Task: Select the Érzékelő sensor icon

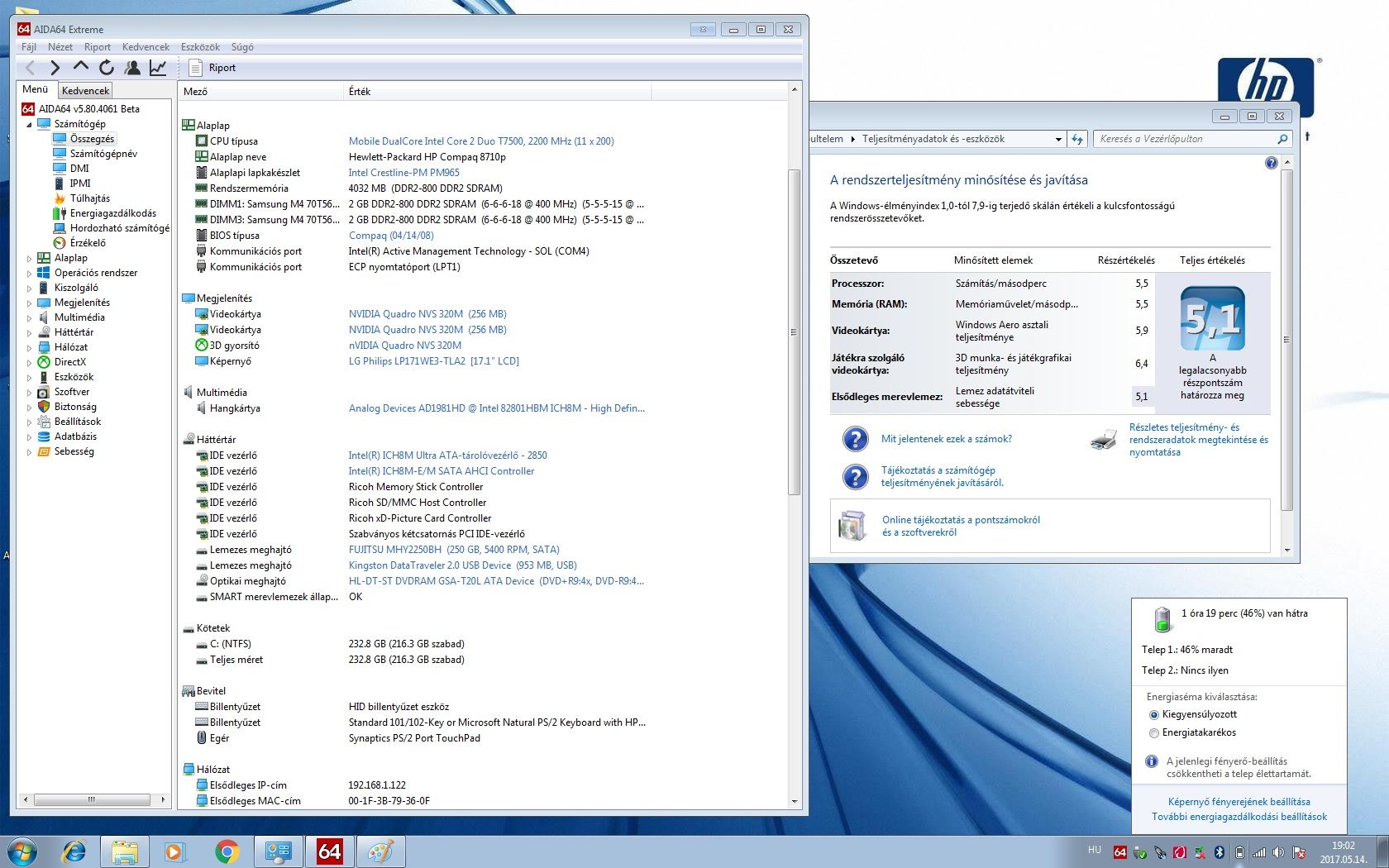Action: click(60, 243)
